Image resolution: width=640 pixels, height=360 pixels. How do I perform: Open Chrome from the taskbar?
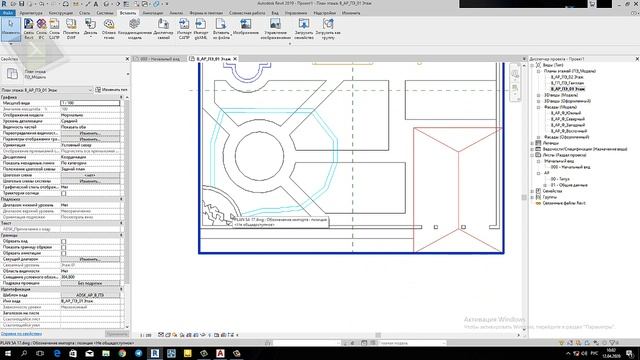pos(122,353)
